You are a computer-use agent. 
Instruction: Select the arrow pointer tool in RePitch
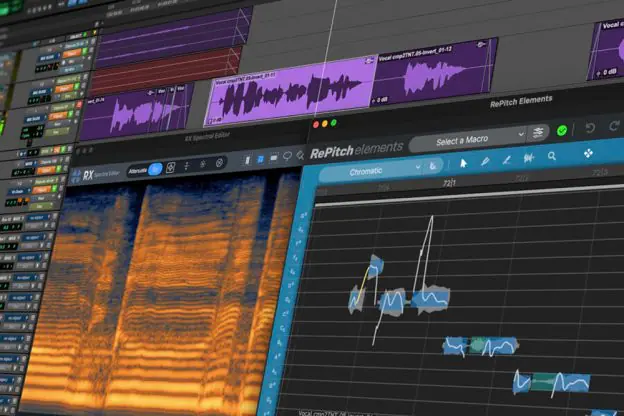[463, 163]
